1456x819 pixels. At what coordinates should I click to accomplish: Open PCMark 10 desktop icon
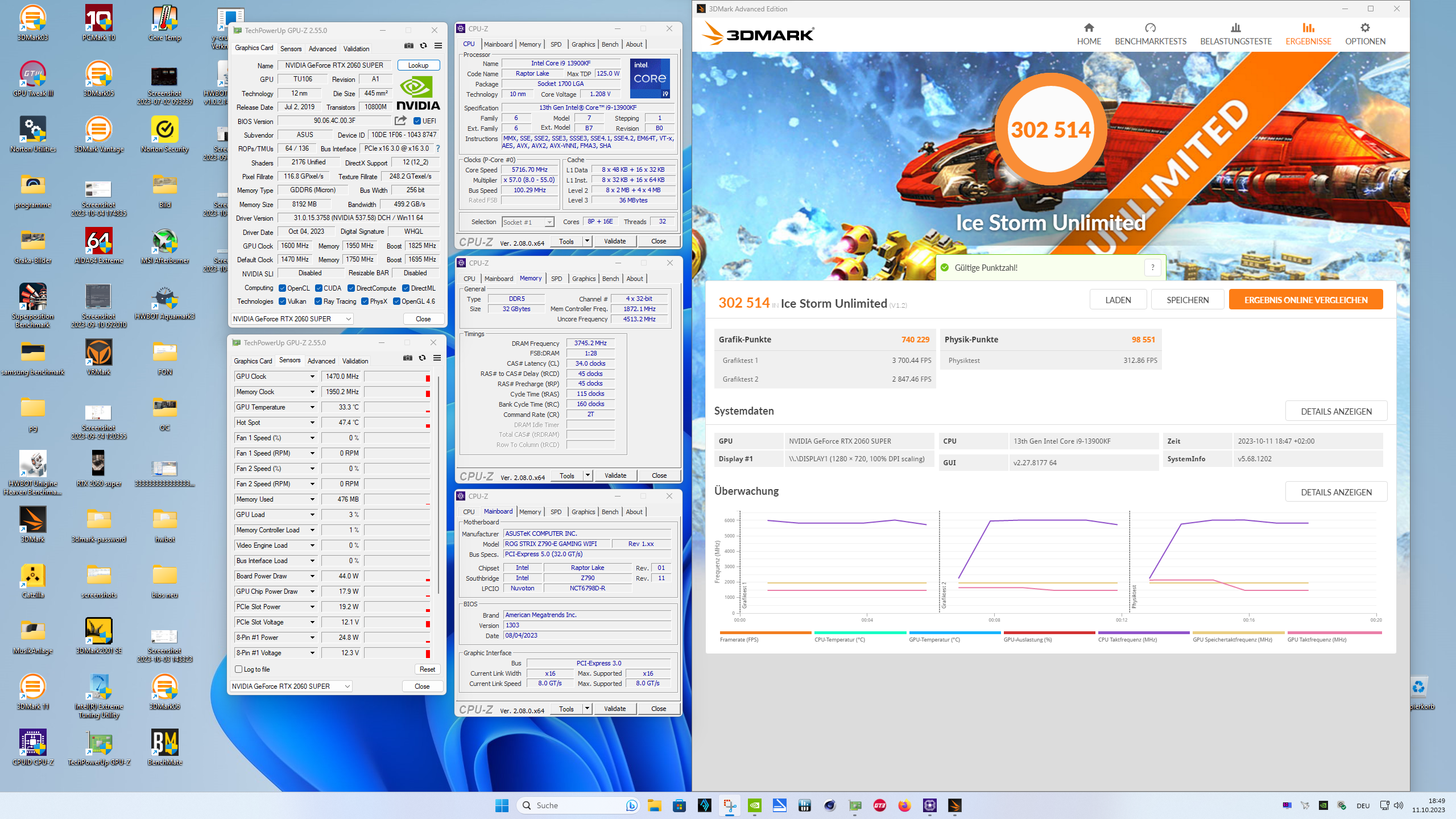(x=98, y=23)
